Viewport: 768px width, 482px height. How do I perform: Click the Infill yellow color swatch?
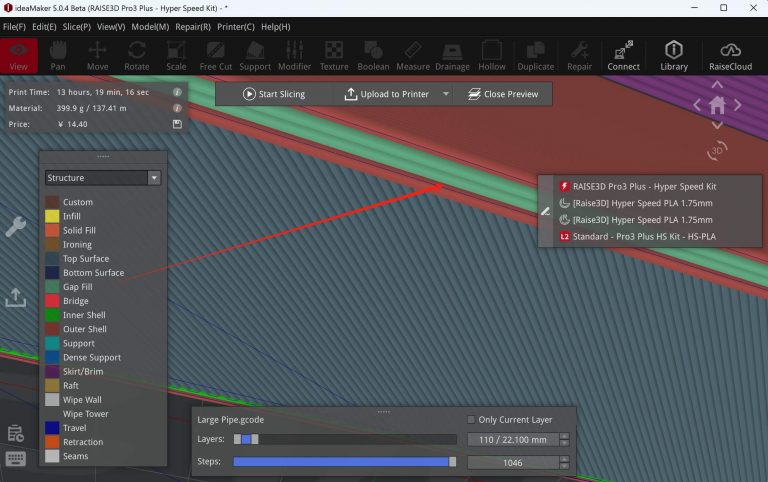pyautogui.click(x=52, y=216)
